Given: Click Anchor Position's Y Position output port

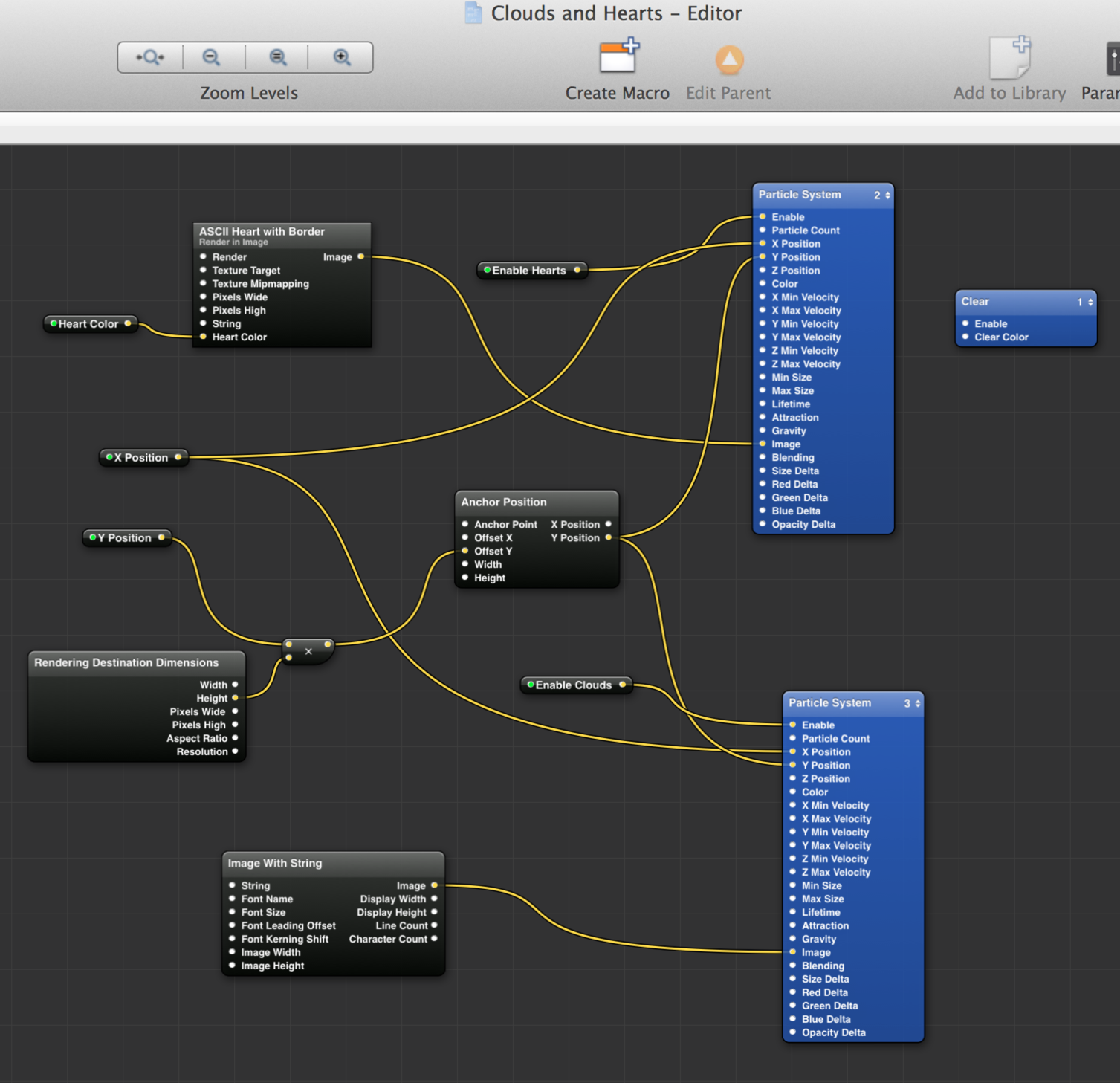Looking at the screenshot, I should [x=609, y=538].
